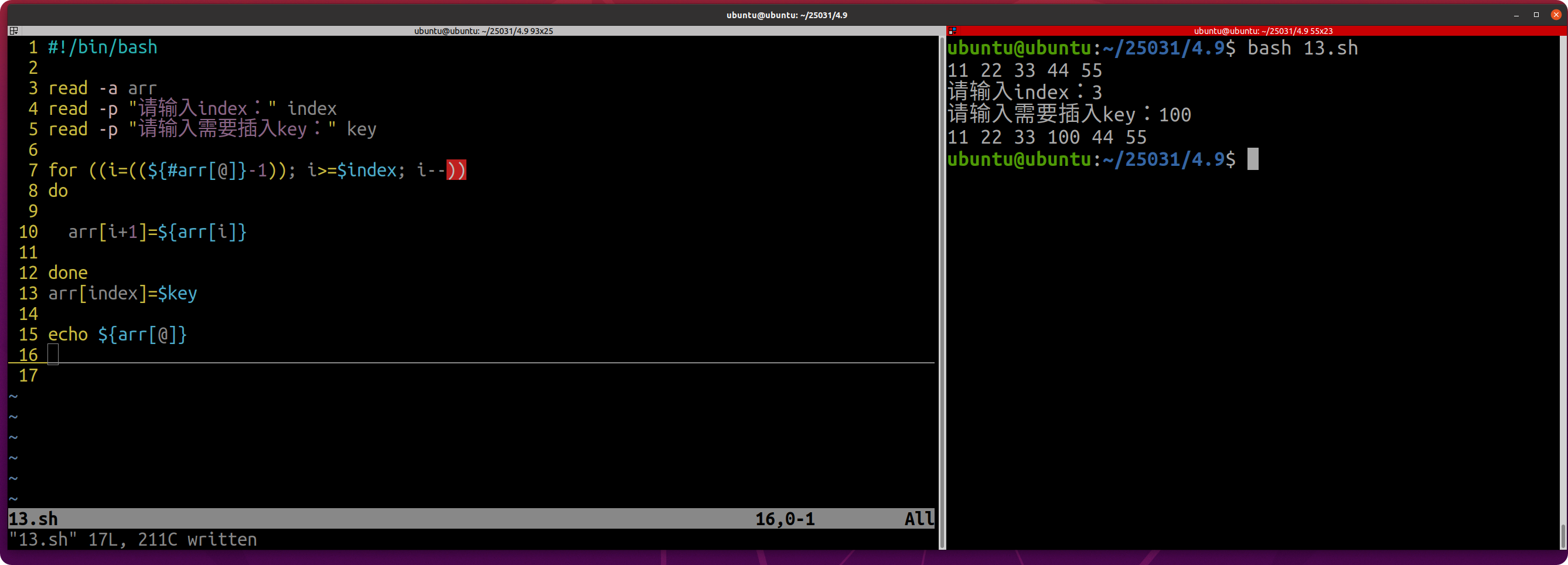The height and width of the screenshot is (565, 1568).
Task: Minimize the Terminator window
Action: [1516, 15]
